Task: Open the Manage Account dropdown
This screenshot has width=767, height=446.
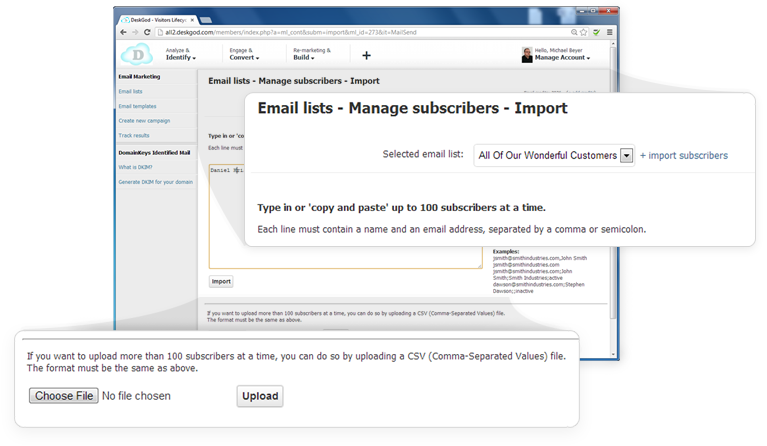Action: click(562, 58)
